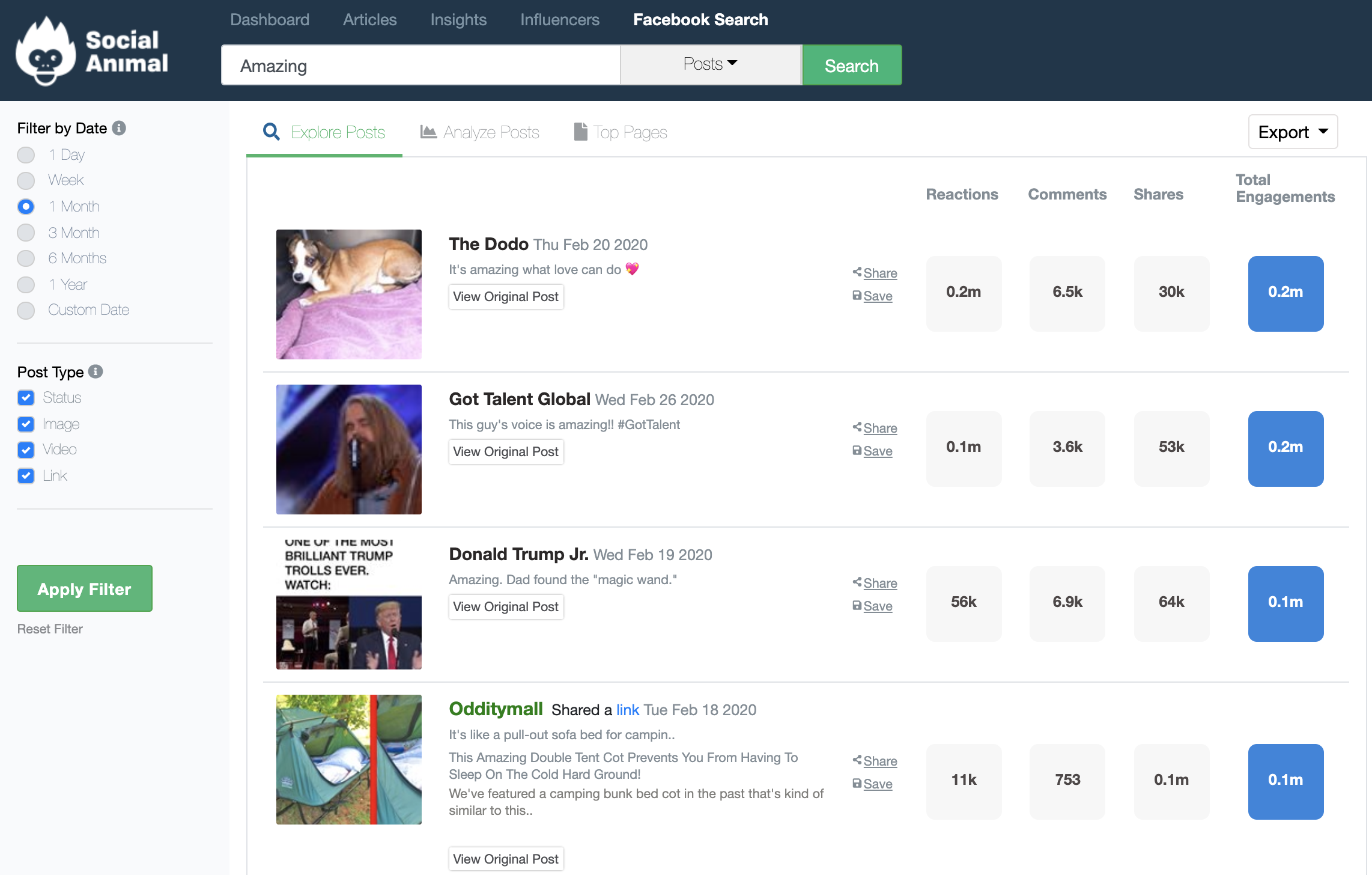Open the Insights section
This screenshot has width=1372, height=875.
(458, 20)
